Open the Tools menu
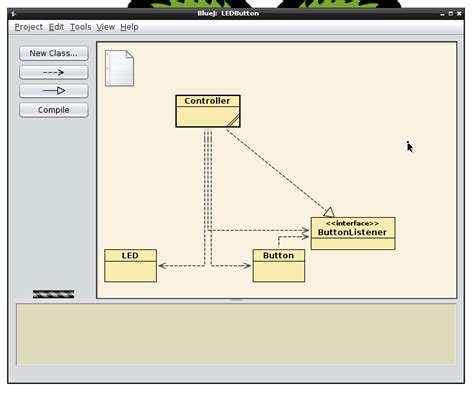This screenshot has height=393, width=474. pos(80,27)
